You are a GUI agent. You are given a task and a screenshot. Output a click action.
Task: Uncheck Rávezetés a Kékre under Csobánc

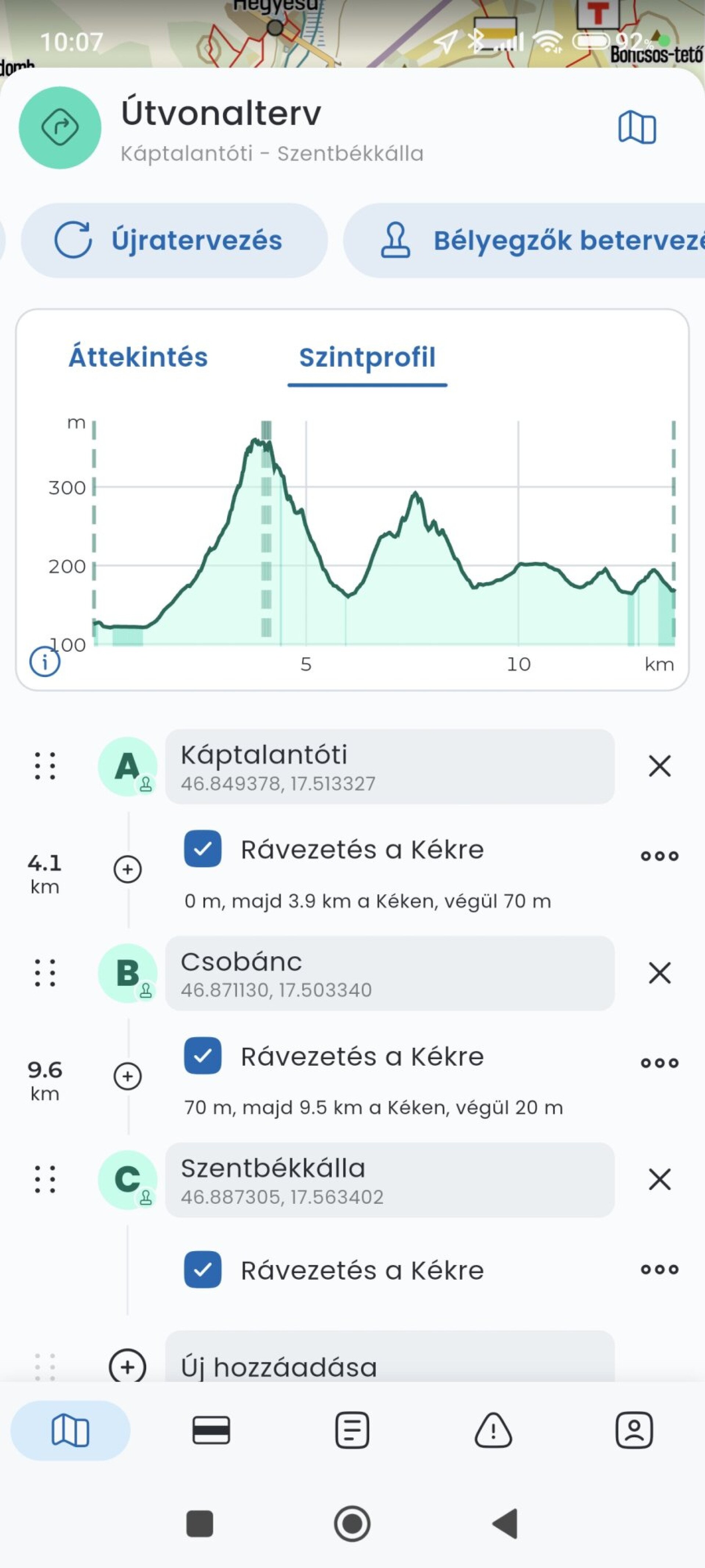tap(203, 1055)
